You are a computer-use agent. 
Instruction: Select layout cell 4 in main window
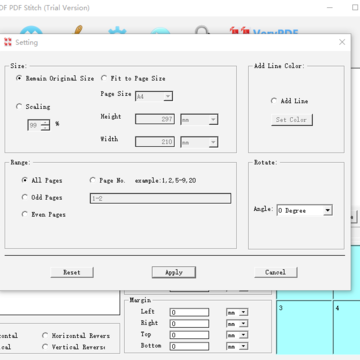pos(347,327)
